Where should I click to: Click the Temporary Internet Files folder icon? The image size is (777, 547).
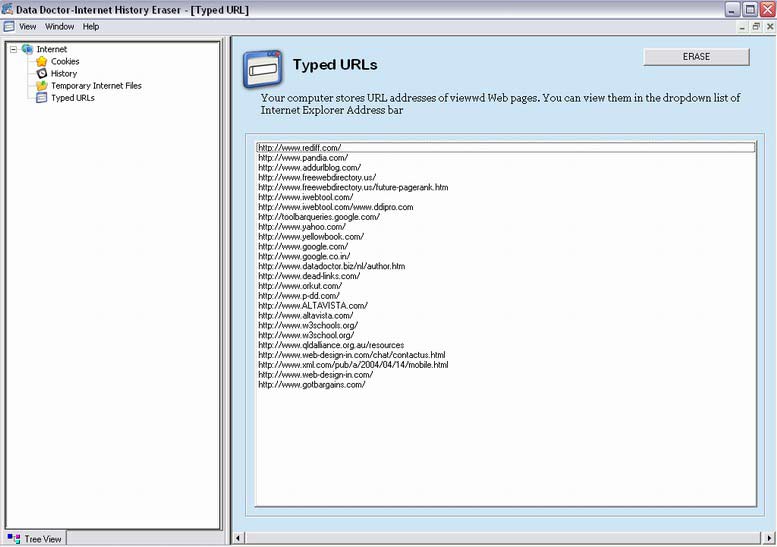42,86
